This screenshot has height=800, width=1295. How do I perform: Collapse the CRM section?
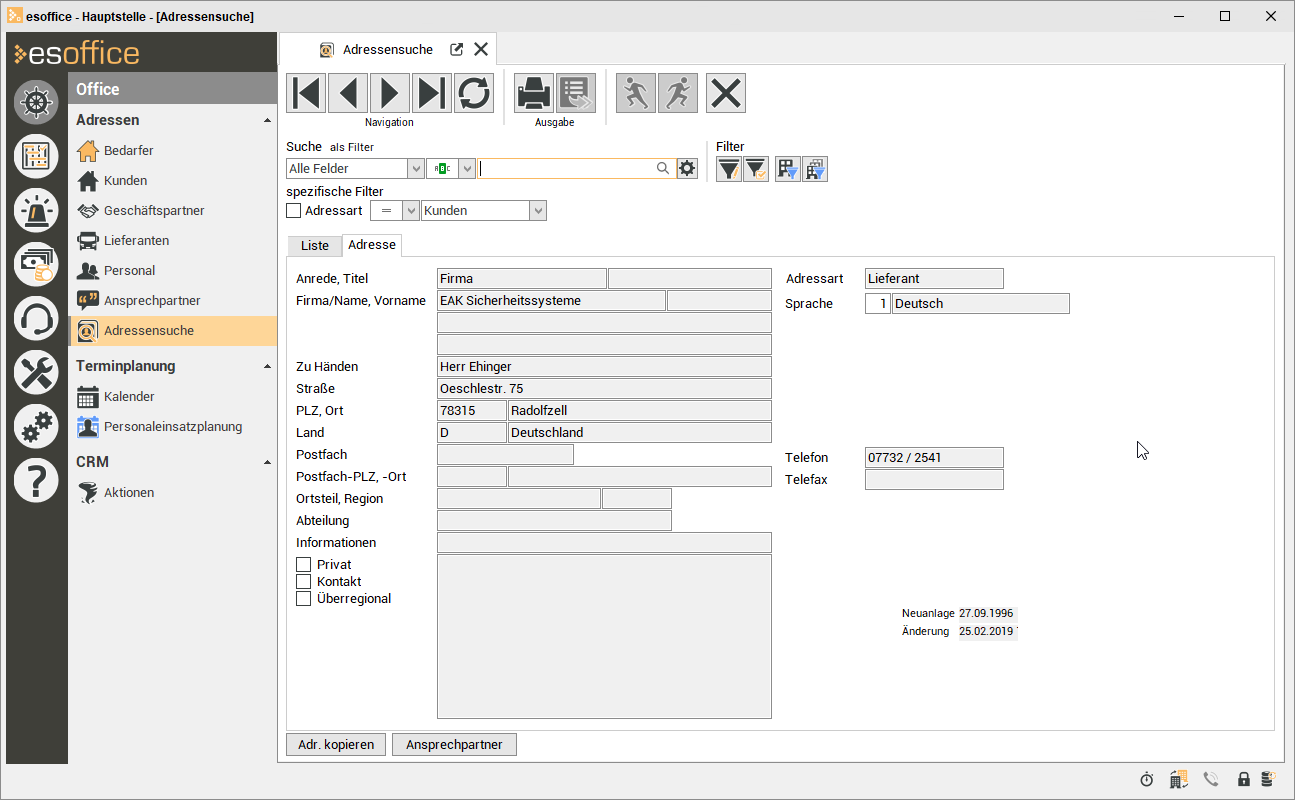coord(267,462)
